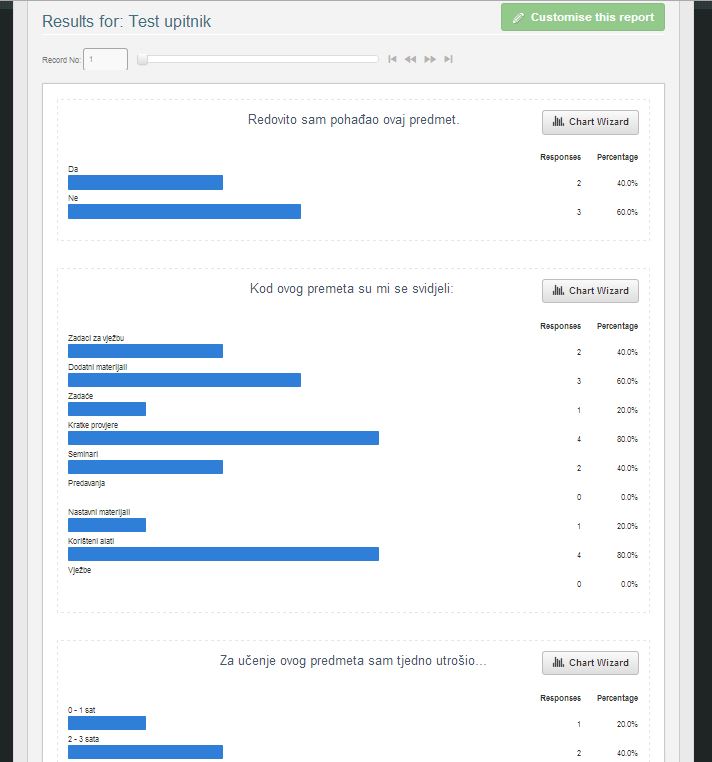
Task: Click the Record No input field
Action: click(x=105, y=60)
